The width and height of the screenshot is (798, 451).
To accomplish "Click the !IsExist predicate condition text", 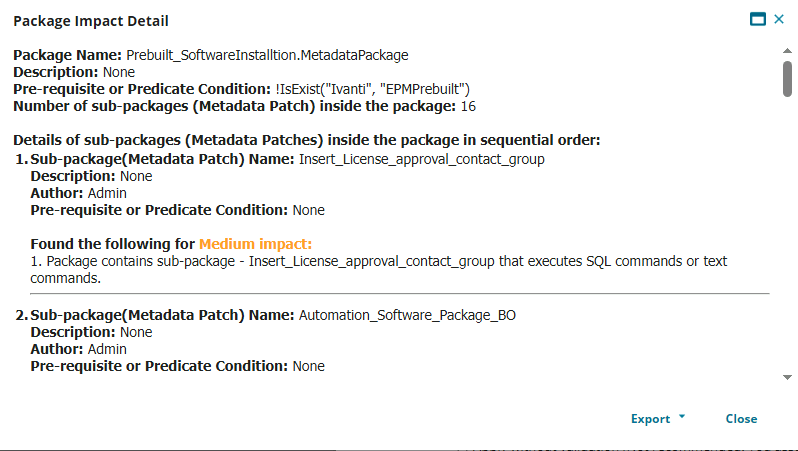I will pyautogui.click(x=373, y=89).
